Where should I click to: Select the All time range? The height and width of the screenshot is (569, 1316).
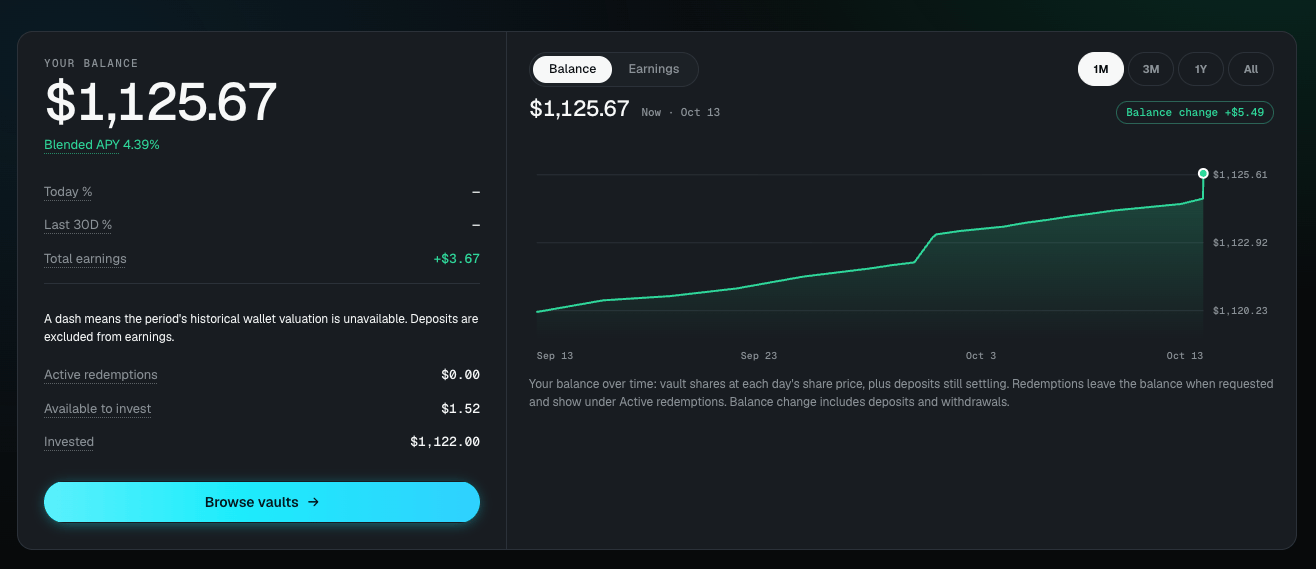click(1251, 69)
